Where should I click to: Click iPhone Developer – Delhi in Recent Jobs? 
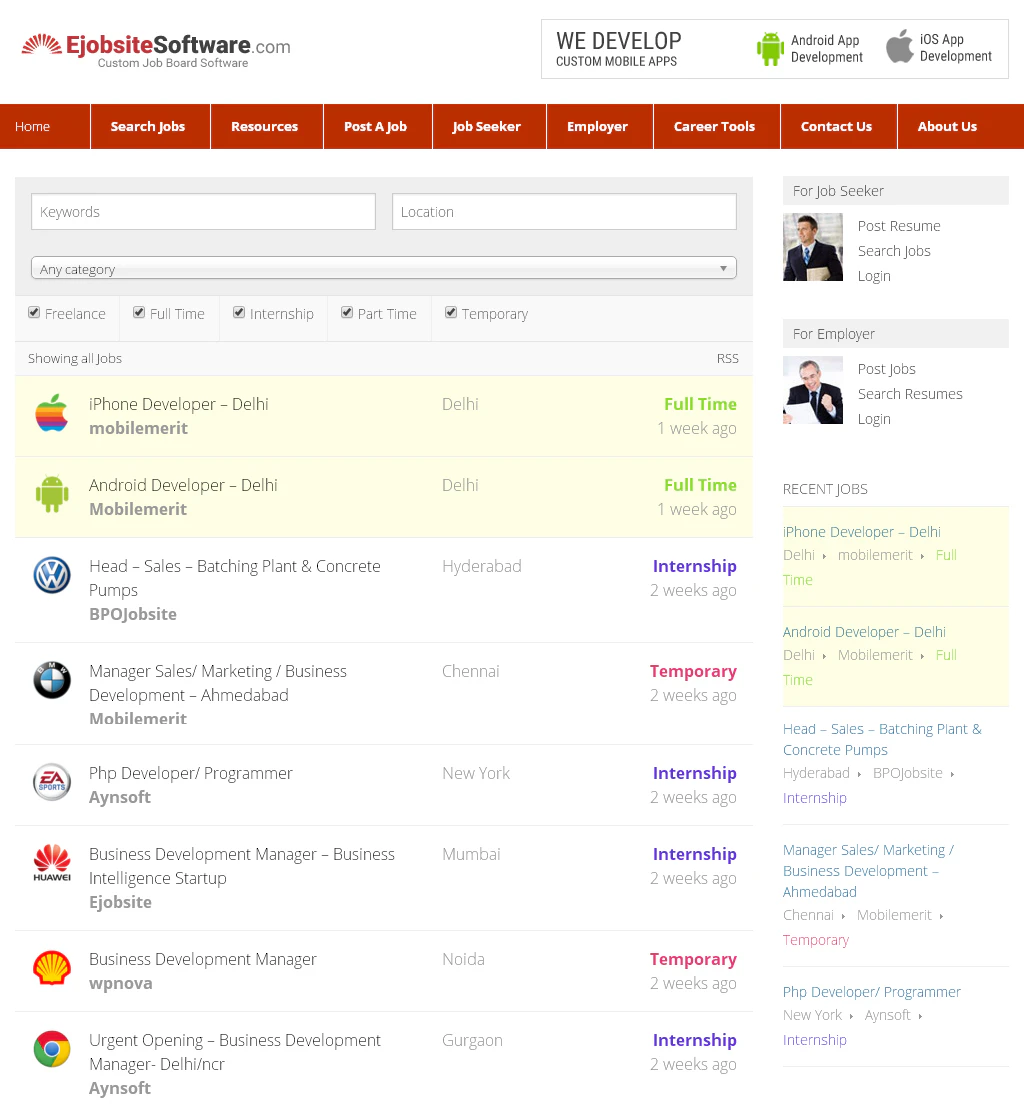tap(861, 532)
